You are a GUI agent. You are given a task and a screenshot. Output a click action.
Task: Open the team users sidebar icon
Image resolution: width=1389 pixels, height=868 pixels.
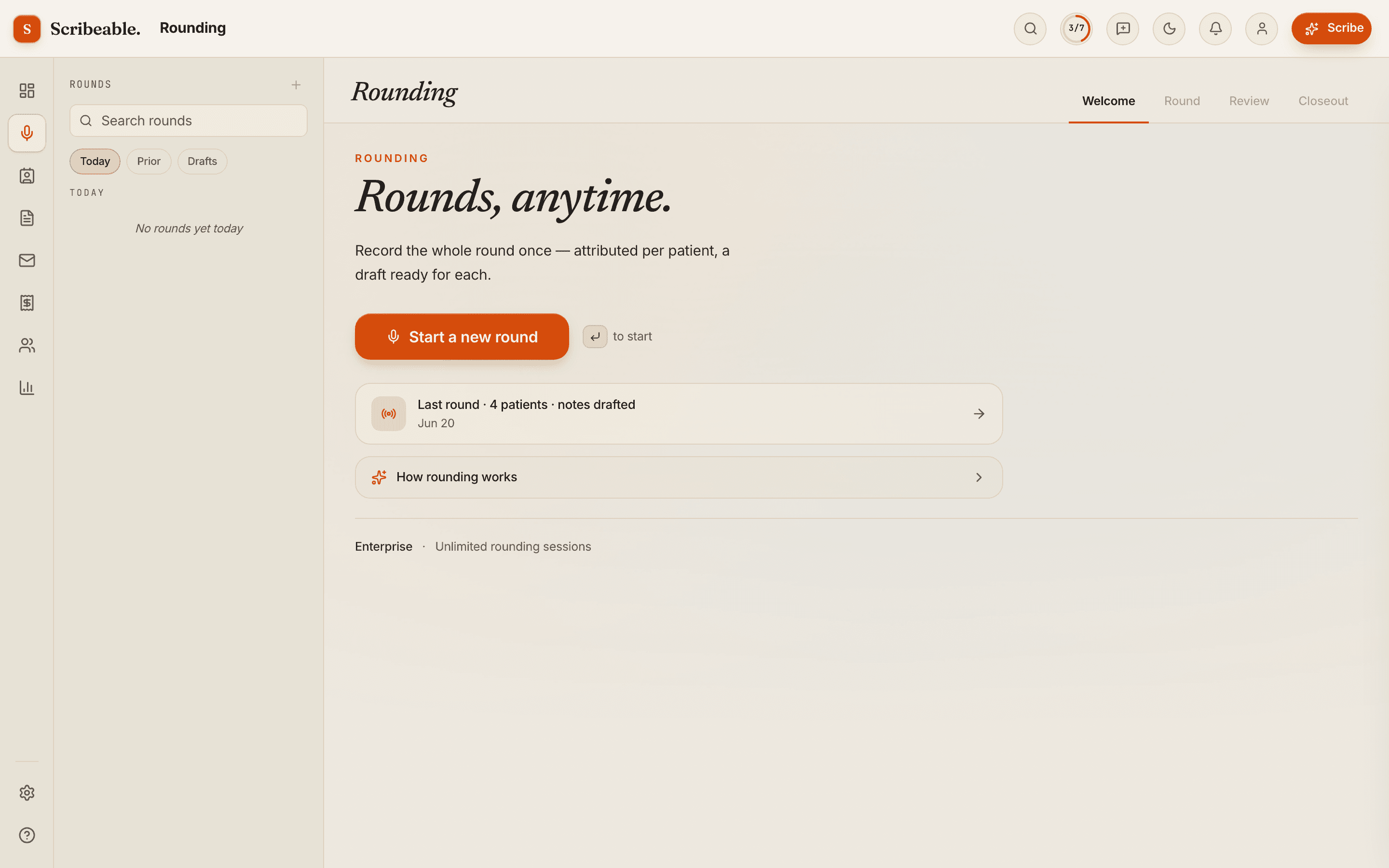(x=27, y=345)
